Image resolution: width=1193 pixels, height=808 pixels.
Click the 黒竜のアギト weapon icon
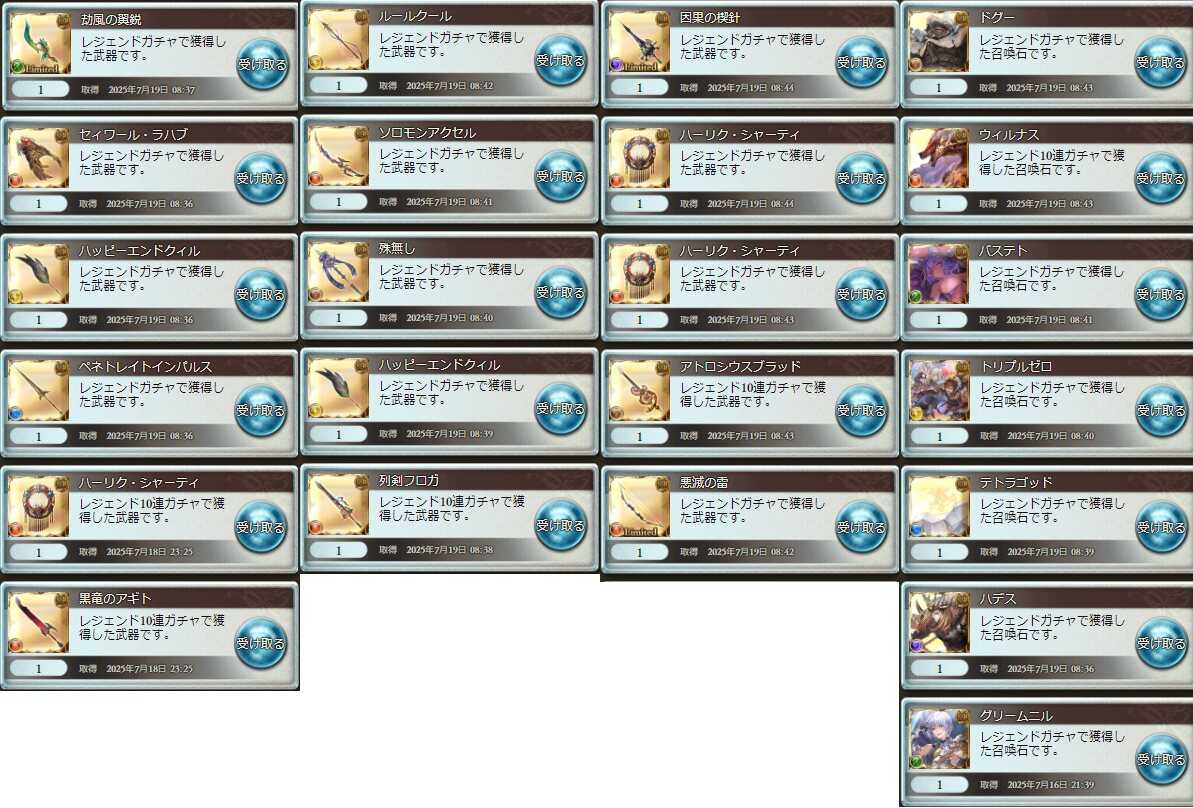[39, 622]
